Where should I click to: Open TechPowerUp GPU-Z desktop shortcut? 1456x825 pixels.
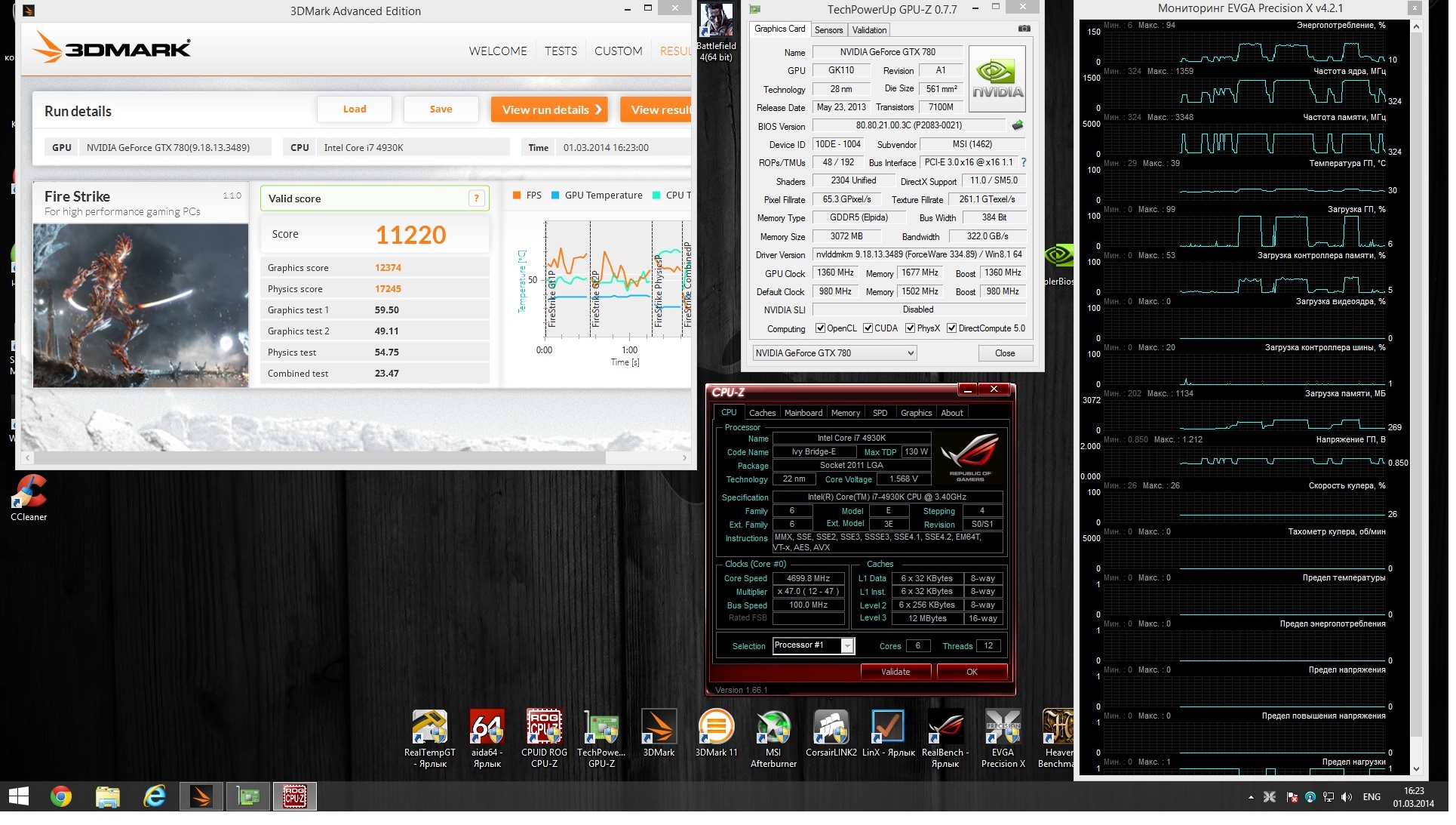[602, 739]
